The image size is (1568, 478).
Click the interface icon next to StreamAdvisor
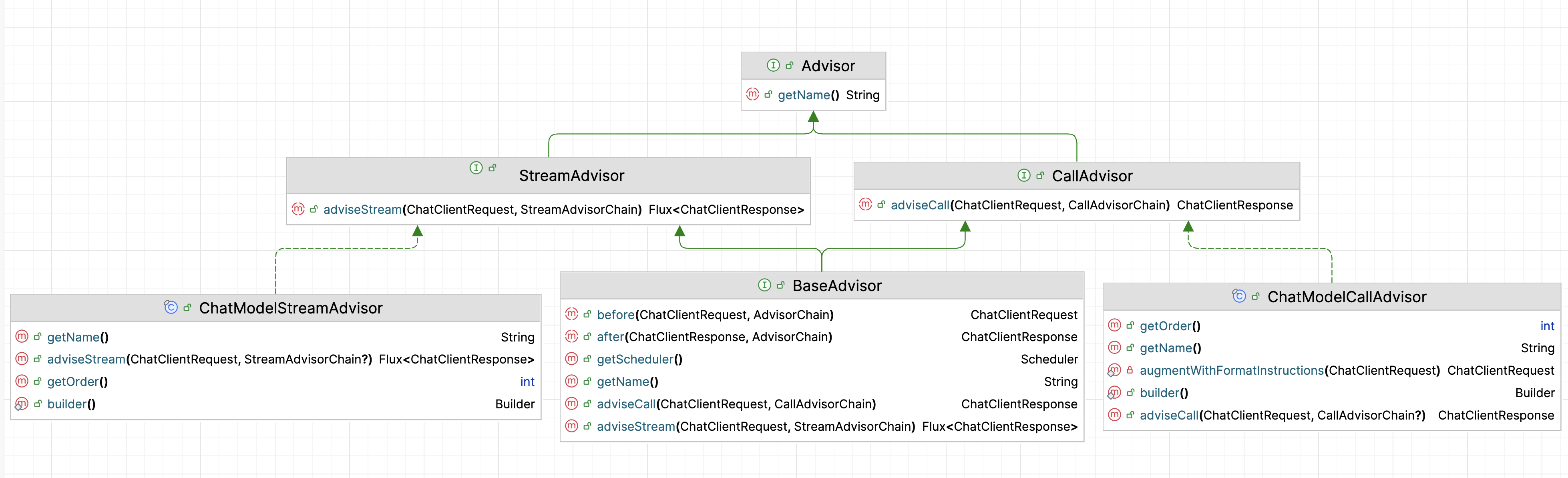pyautogui.click(x=476, y=167)
